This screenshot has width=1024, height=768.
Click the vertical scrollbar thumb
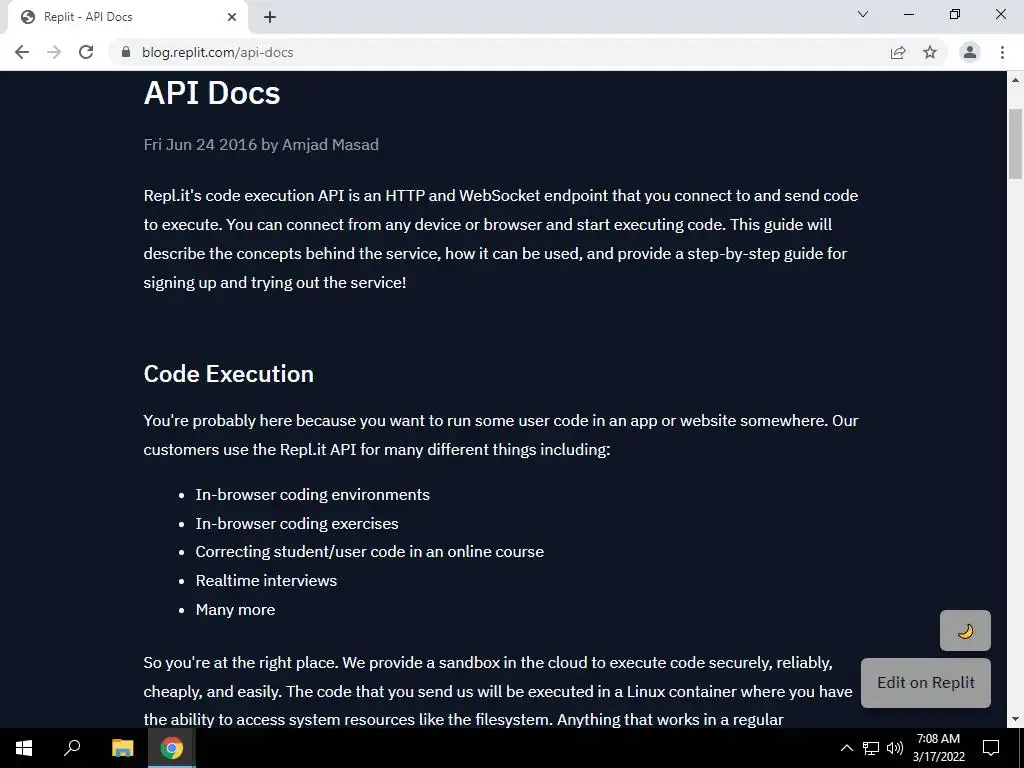pyautogui.click(x=1015, y=144)
